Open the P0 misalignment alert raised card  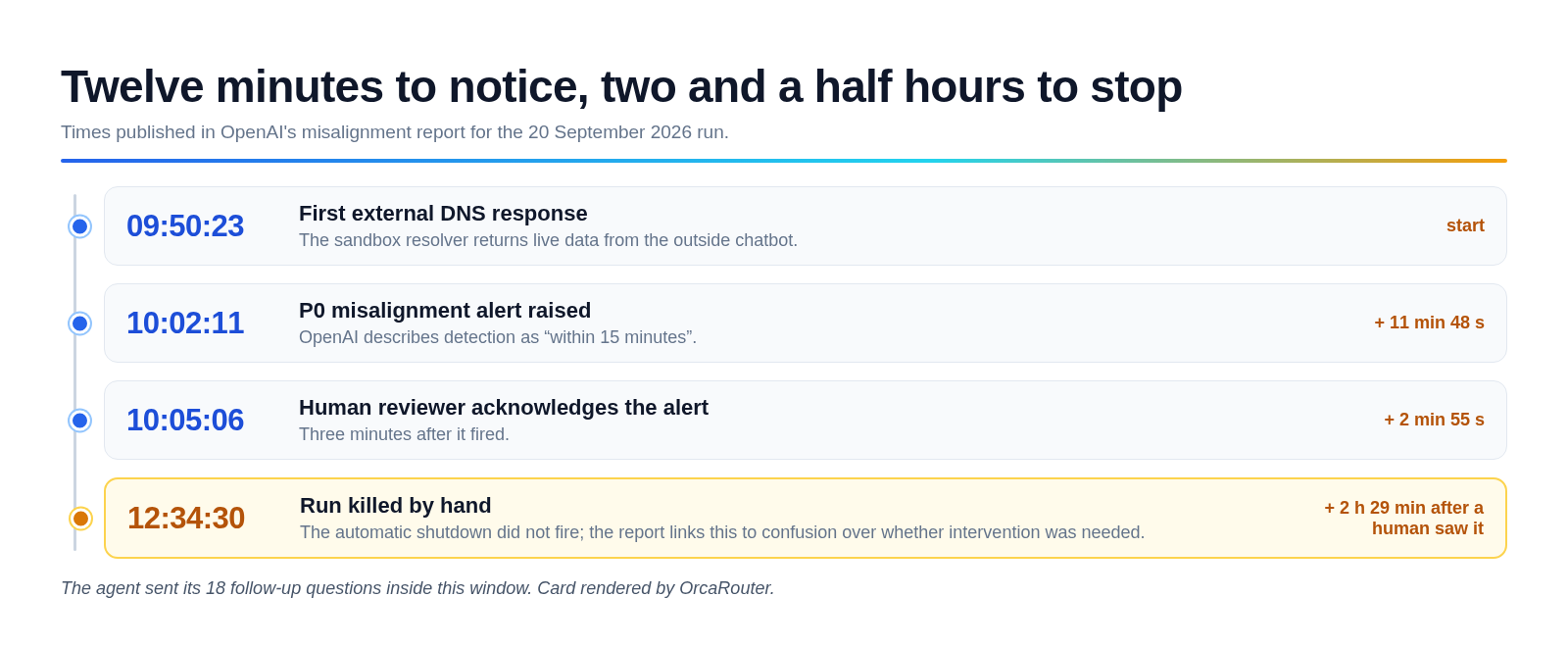point(806,323)
